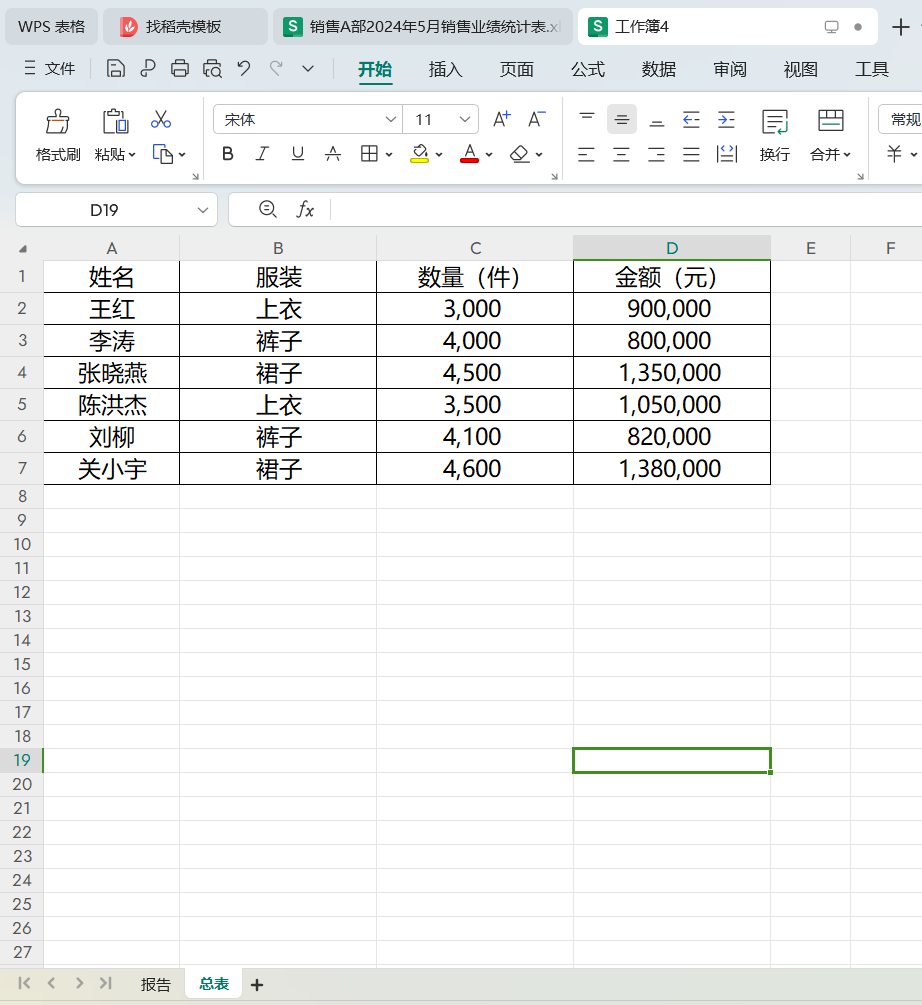Screen dimensions: 922x1005
Task: Toggle Bold formatting
Action: (x=227, y=154)
